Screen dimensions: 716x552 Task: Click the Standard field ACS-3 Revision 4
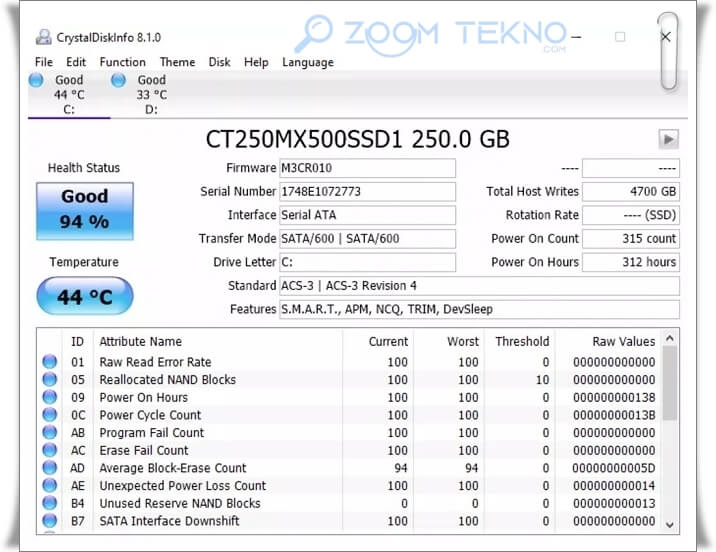coord(479,286)
